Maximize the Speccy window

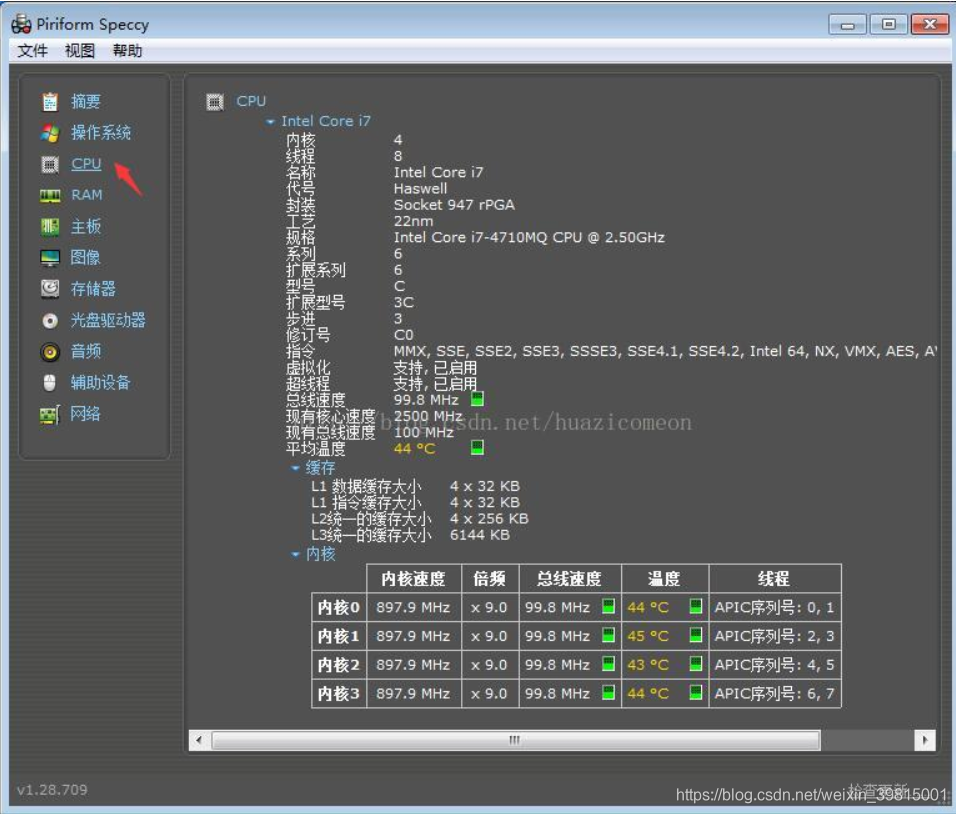pos(888,25)
